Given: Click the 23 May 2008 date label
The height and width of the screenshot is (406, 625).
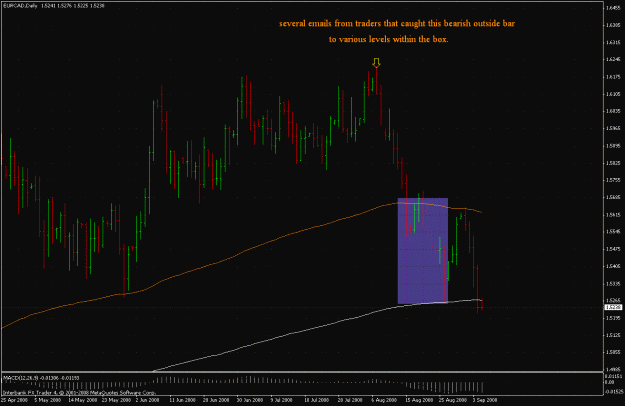Looking at the screenshot, I should (x=116, y=400).
